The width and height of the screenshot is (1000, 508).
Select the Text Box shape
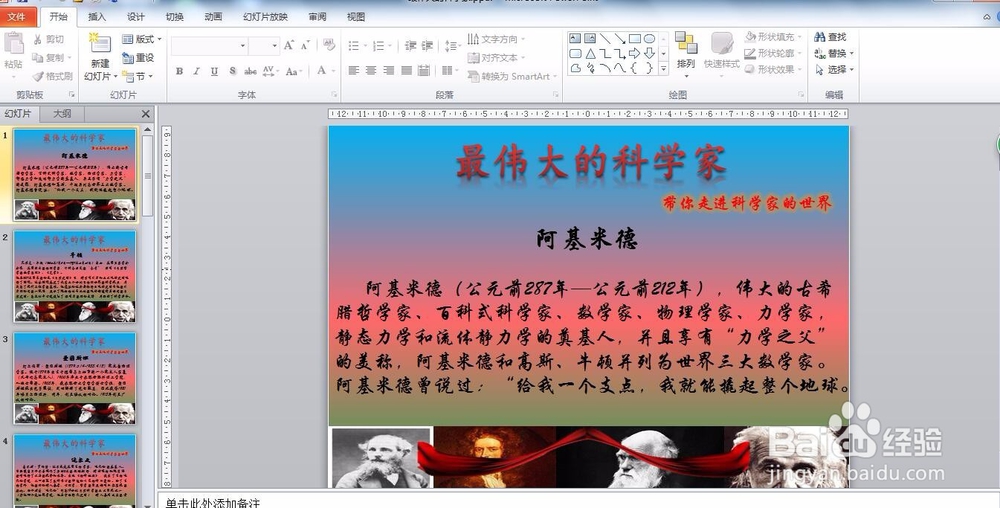click(575, 39)
